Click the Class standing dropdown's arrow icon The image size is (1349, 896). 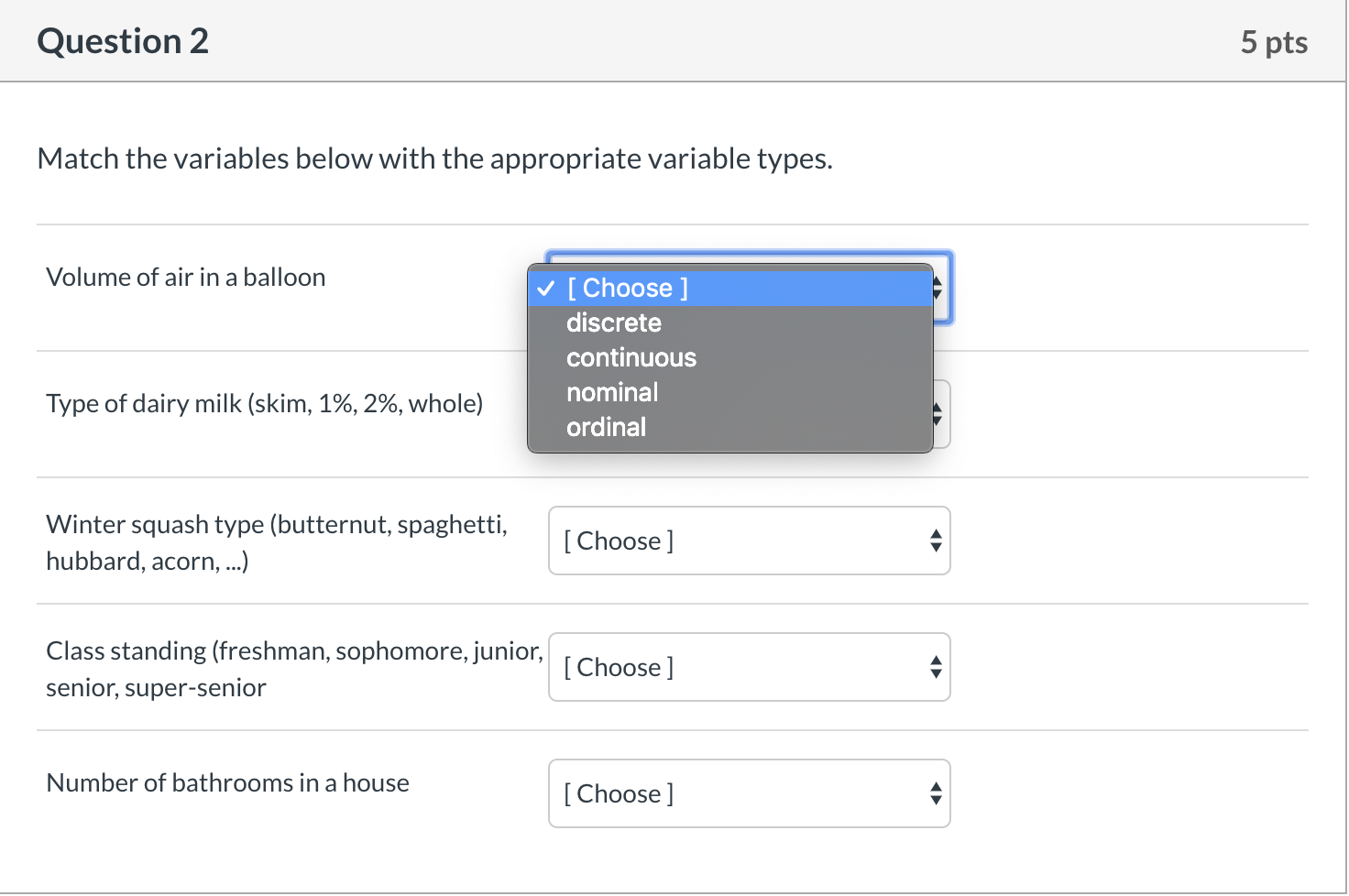click(x=936, y=667)
